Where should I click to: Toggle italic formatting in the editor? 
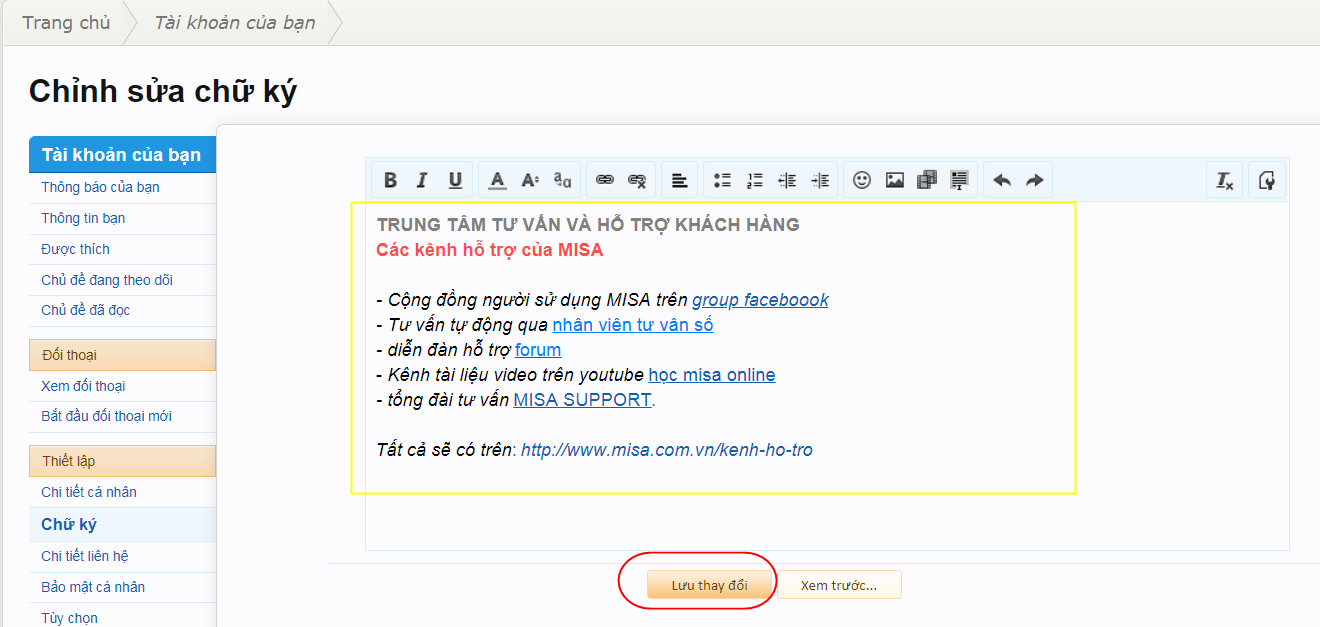pos(422,180)
